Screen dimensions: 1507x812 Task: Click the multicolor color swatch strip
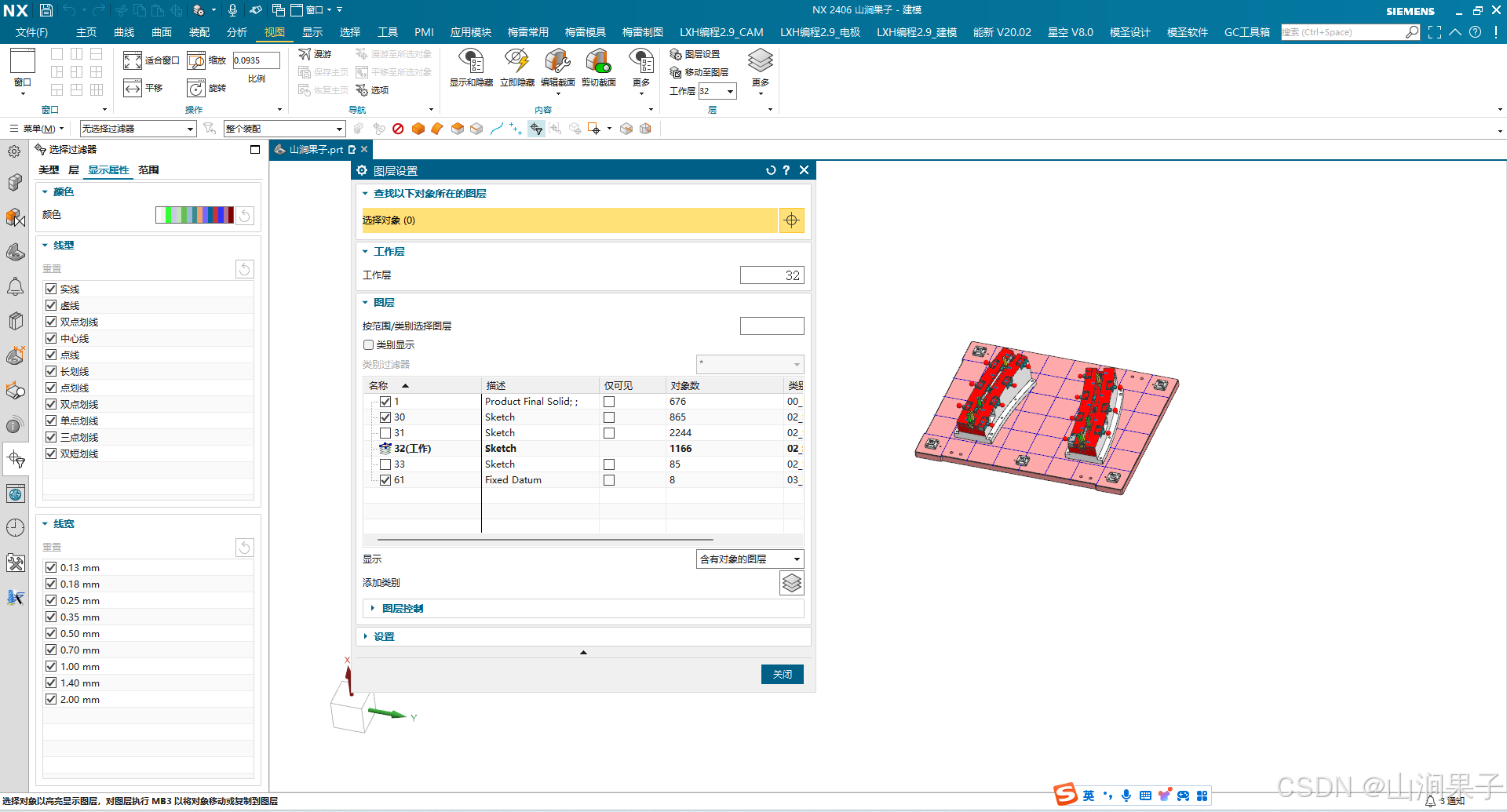[195, 215]
